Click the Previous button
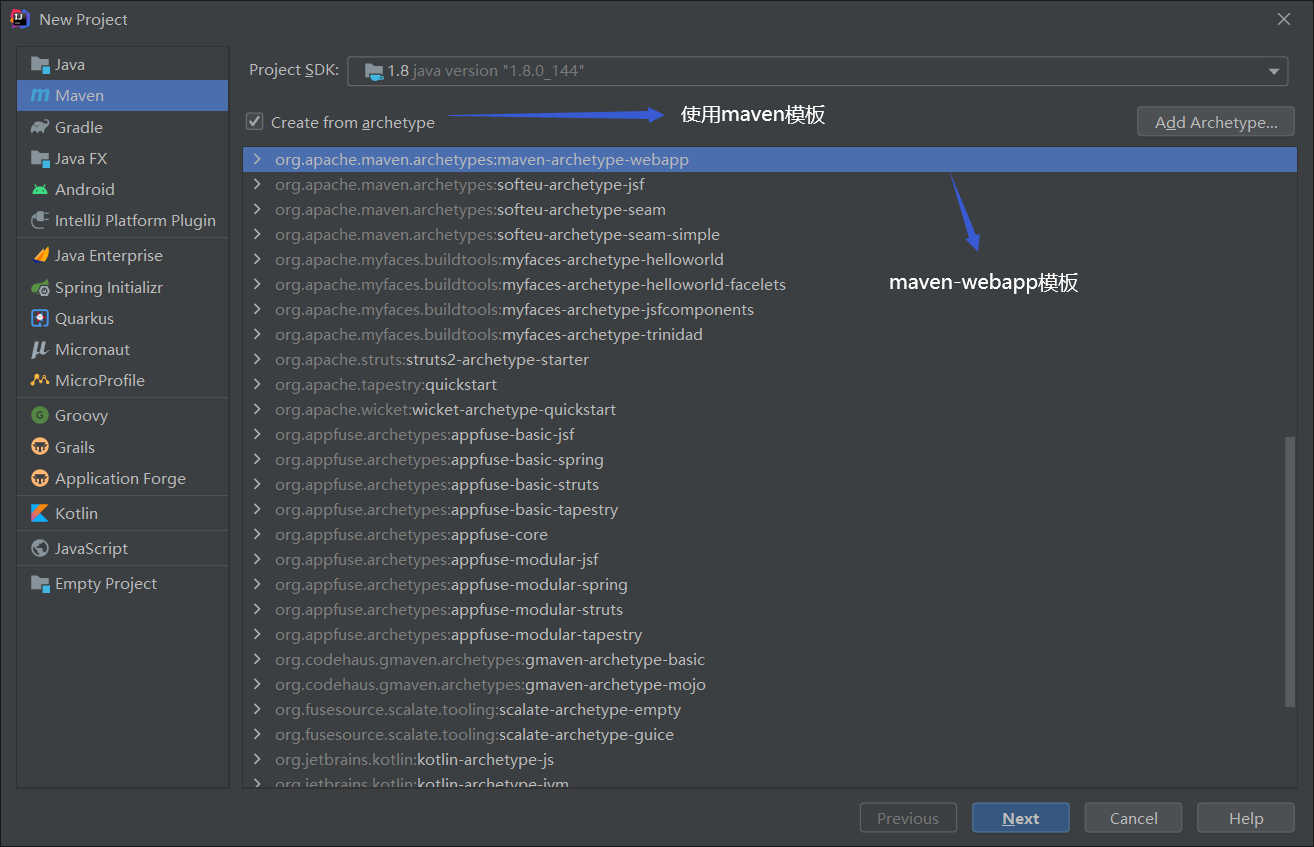This screenshot has height=847, width=1314. coord(908,818)
